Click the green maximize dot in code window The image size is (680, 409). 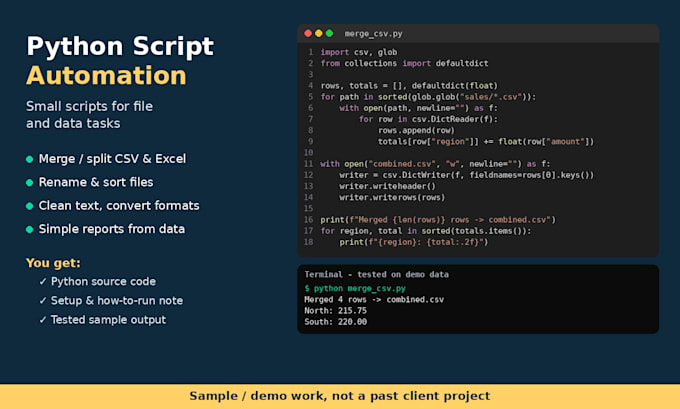coord(329,33)
